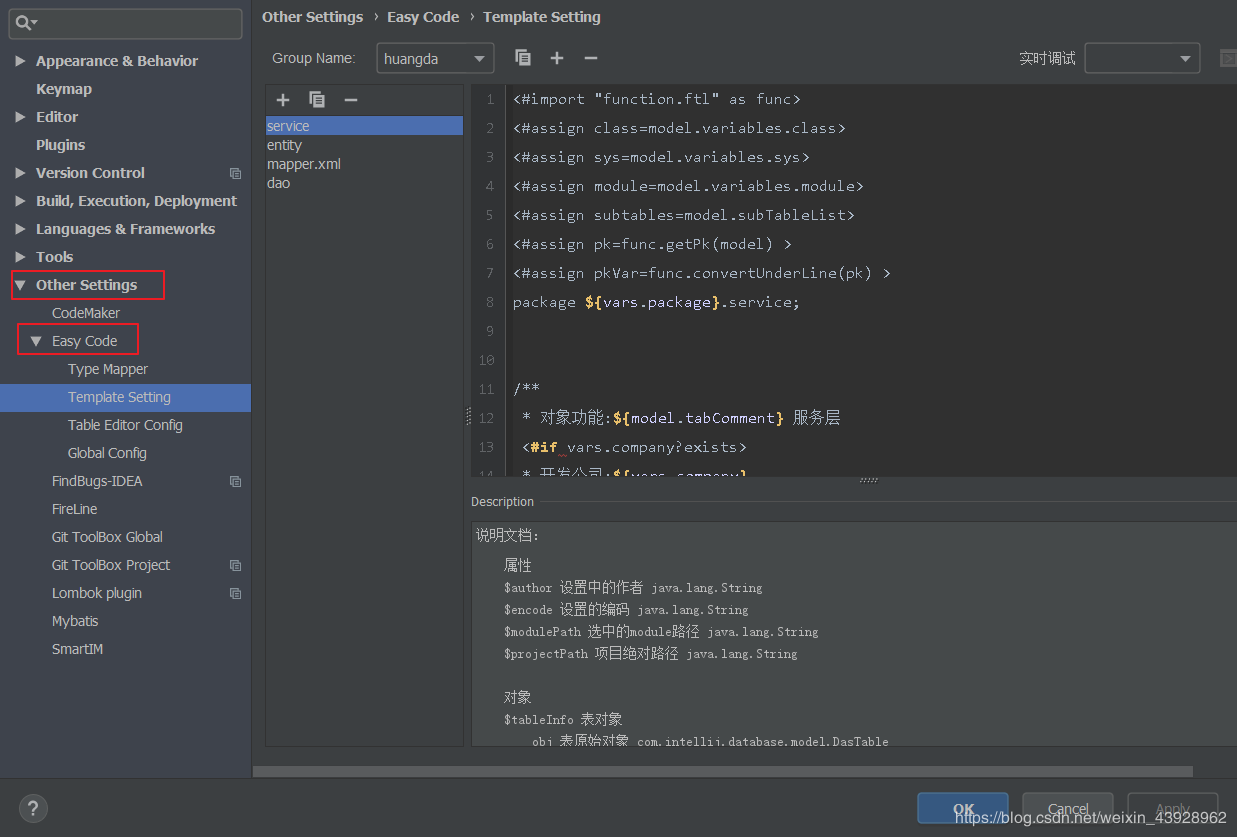
Task: Click the OK button
Action: 963,809
